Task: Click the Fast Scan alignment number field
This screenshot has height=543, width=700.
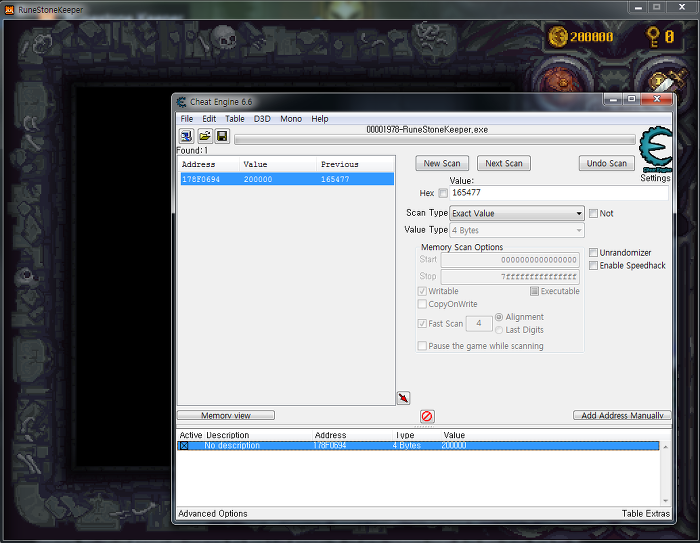Action: (x=479, y=324)
